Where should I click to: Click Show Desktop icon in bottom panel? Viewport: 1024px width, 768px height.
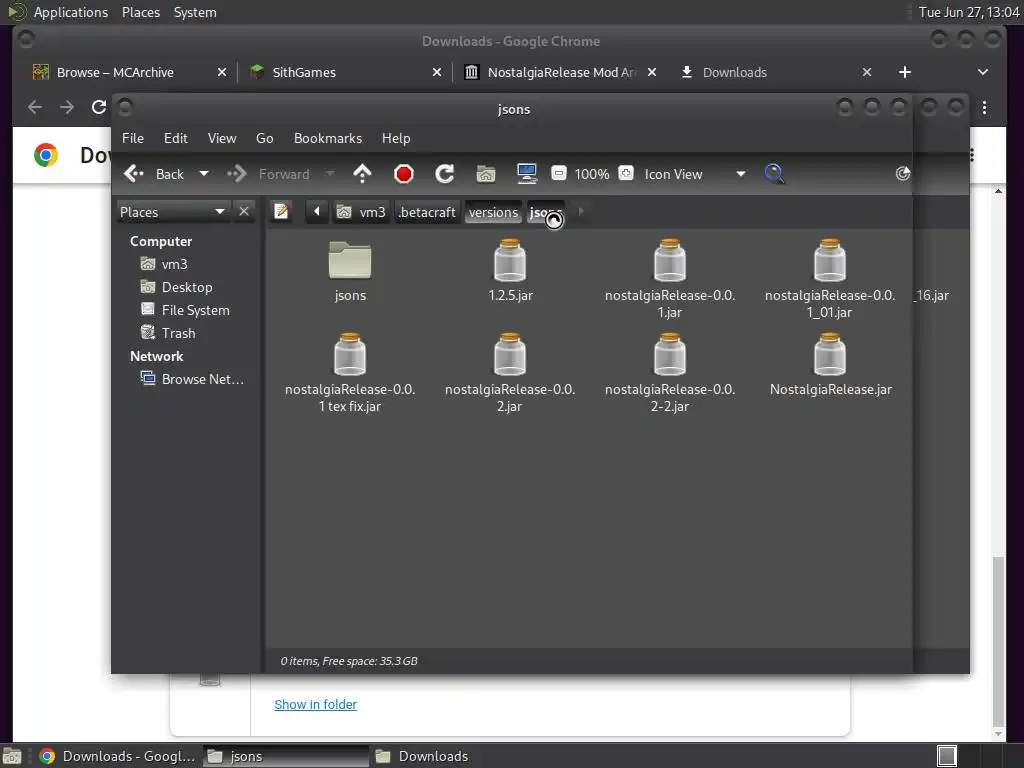[x=12, y=756]
